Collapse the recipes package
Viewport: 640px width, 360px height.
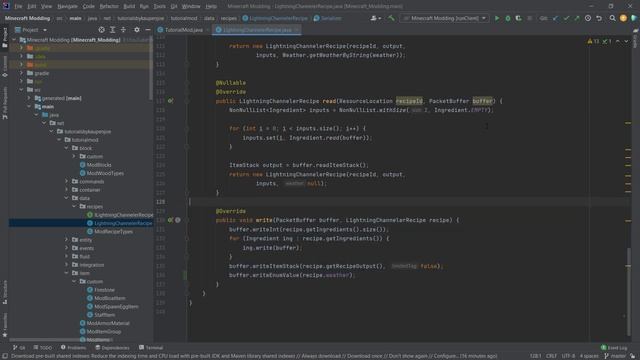coord(74,207)
